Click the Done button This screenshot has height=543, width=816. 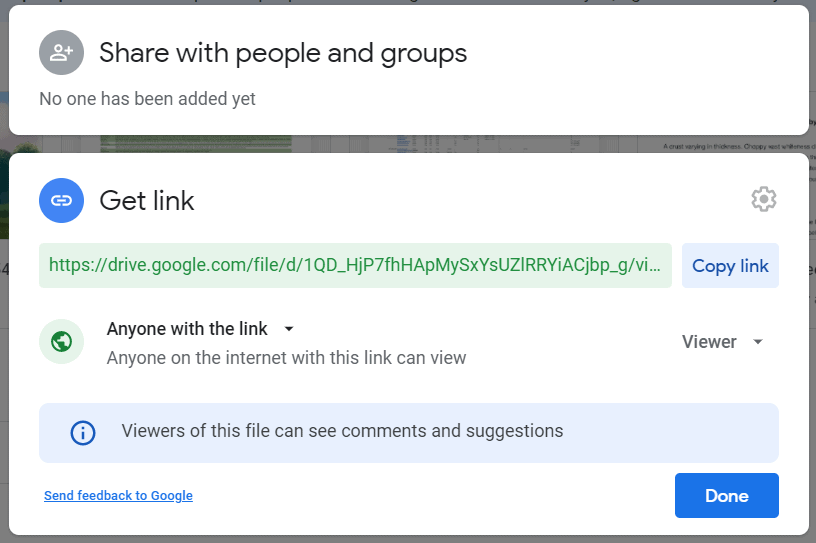[x=726, y=496]
